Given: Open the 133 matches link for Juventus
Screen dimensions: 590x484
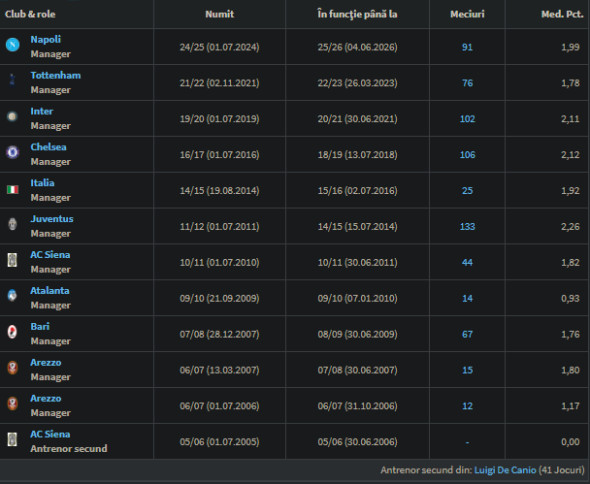Looking at the screenshot, I should pos(467,227).
